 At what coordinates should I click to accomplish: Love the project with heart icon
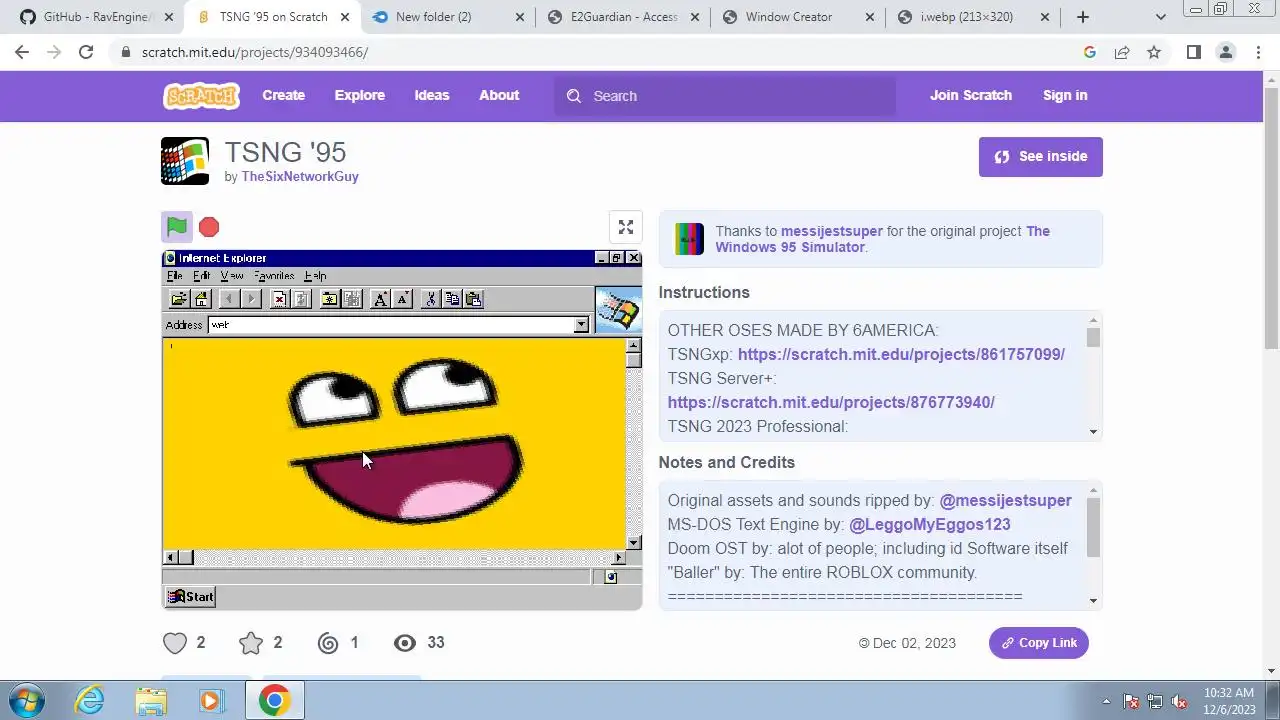click(x=175, y=643)
